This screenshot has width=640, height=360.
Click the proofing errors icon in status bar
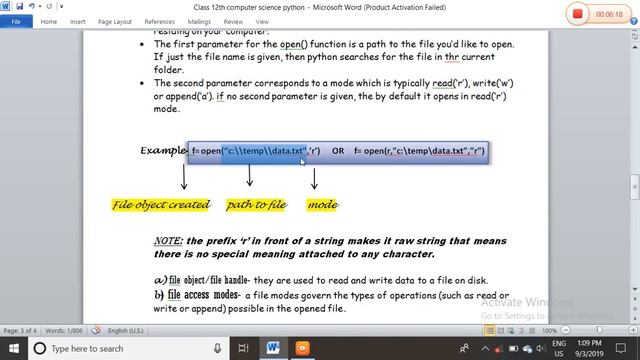point(96,330)
